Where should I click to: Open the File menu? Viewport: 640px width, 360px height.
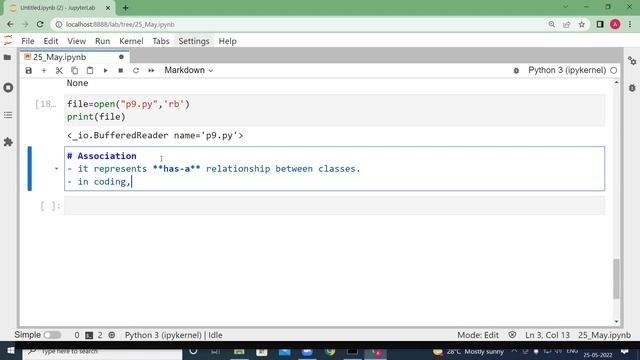pos(28,41)
